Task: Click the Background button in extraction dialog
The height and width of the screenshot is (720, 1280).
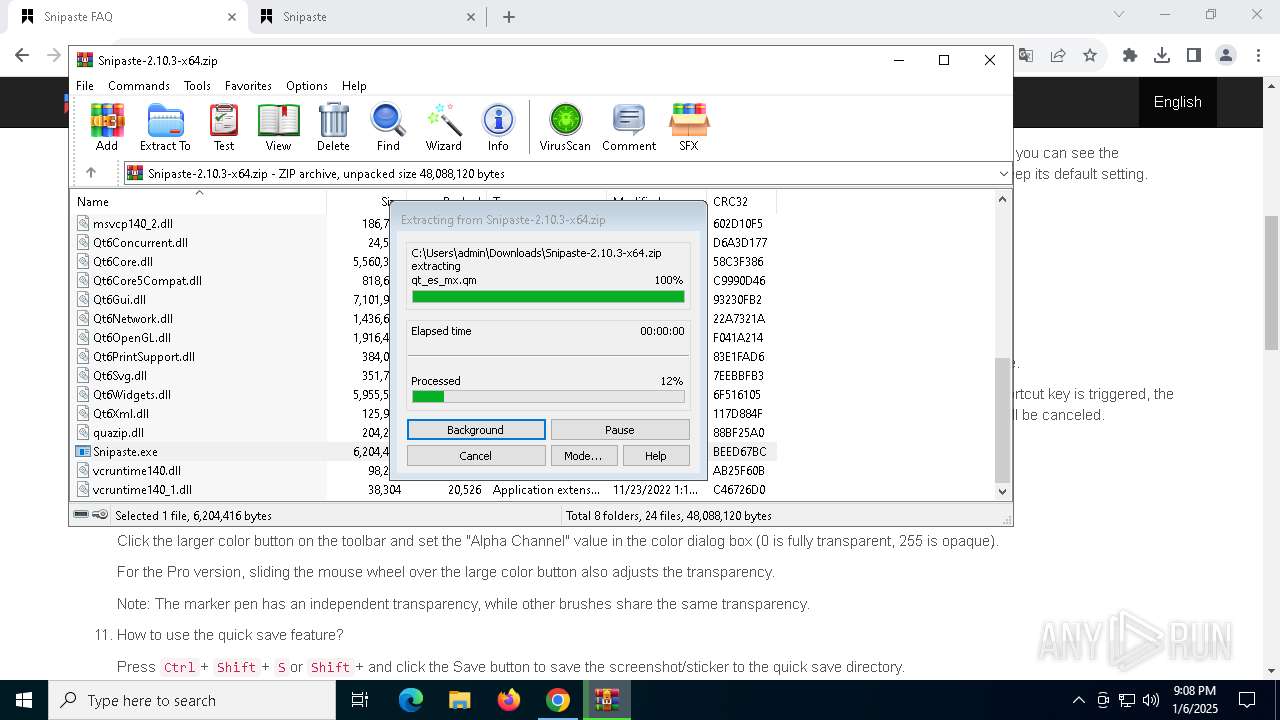Action: pos(476,430)
